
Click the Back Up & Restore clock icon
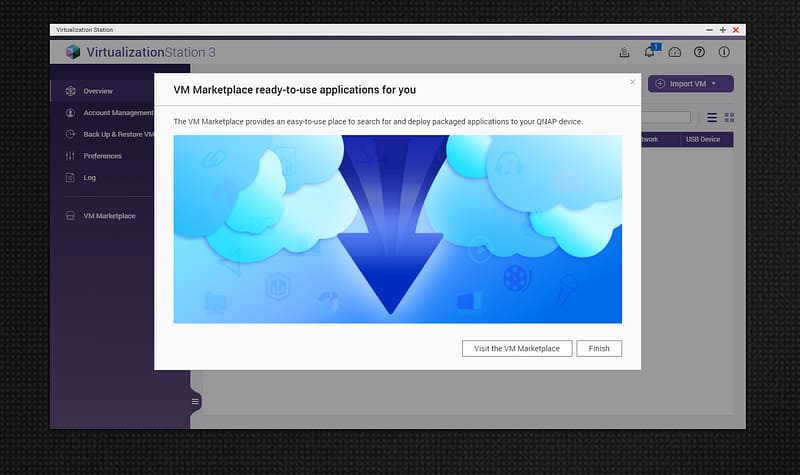click(x=70, y=134)
